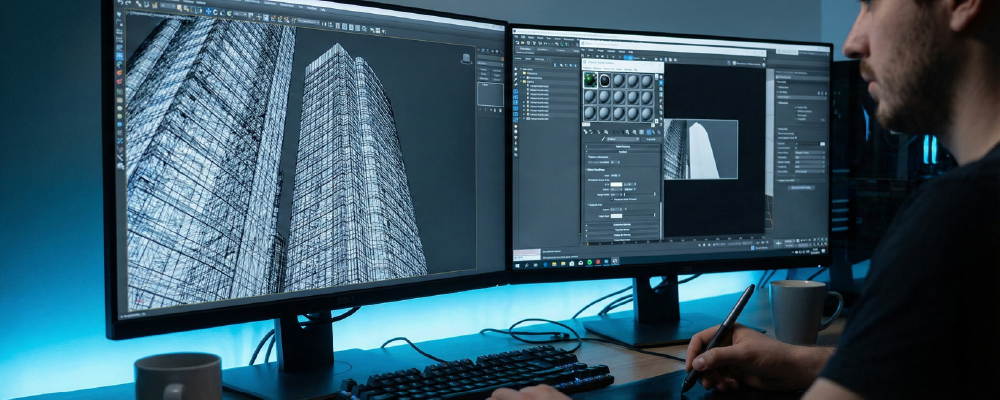Select the green sphere material sample slot
Screen dimensions: 1000x400
click(x=591, y=80)
